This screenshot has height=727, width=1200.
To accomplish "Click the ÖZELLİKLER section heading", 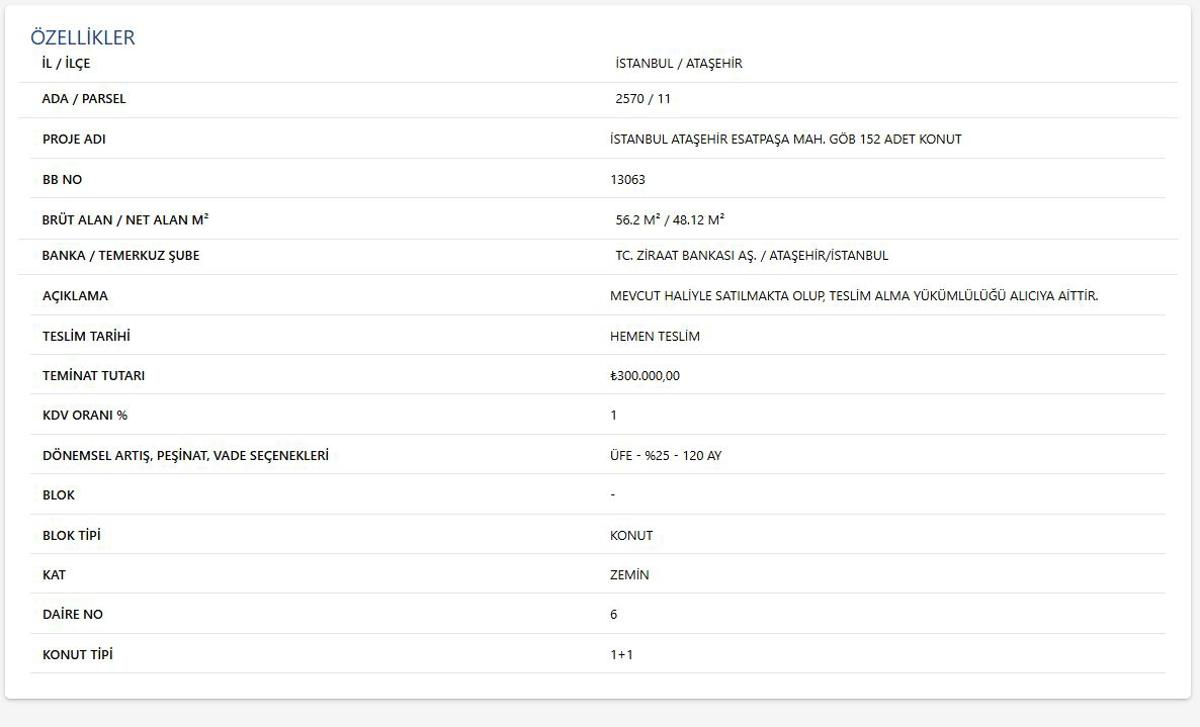I will click(x=82, y=38).
